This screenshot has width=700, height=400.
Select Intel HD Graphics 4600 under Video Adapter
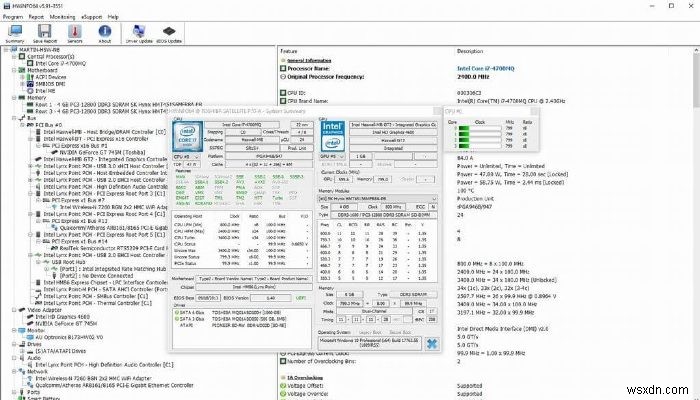(62, 317)
